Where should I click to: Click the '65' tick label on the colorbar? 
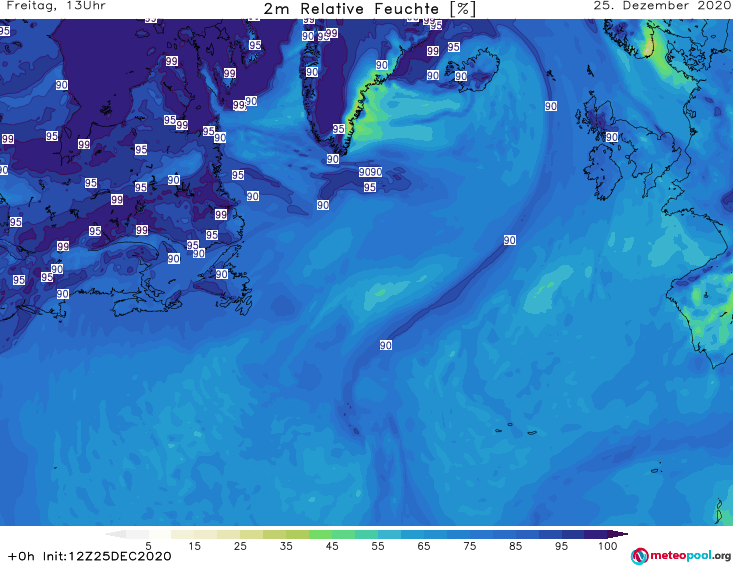424,546
